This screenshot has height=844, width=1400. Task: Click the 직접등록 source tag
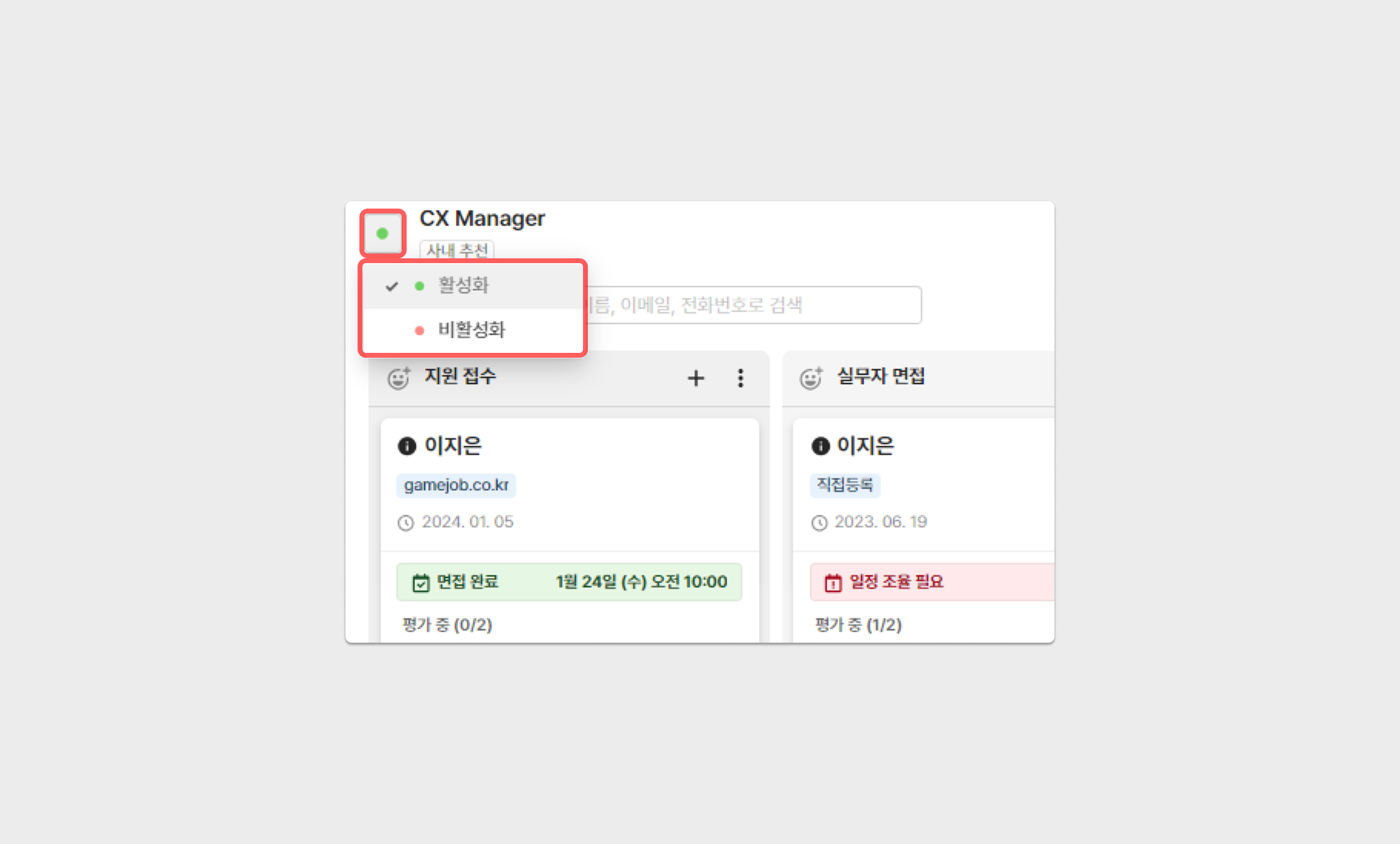click(x=844, y=485)
